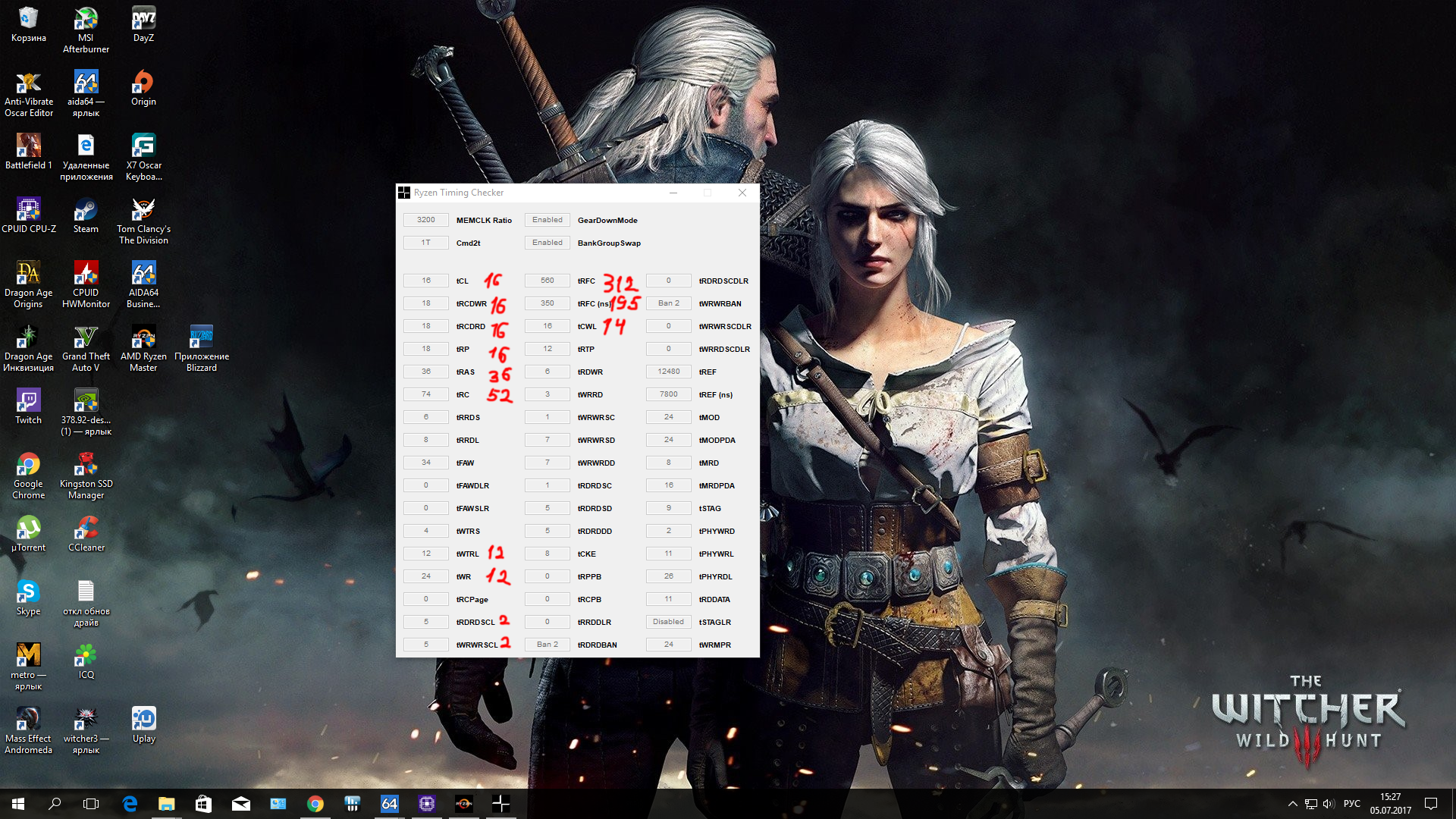Open the MSI Afterburner desktop icon
This screenshot has width=1456, height=819.
86,20
